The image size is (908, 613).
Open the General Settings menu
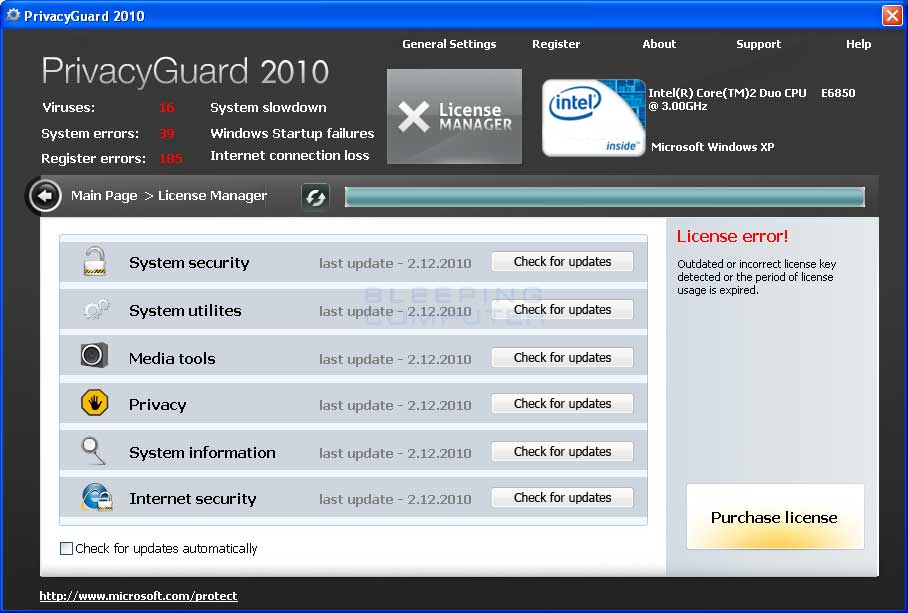point(448,44)
